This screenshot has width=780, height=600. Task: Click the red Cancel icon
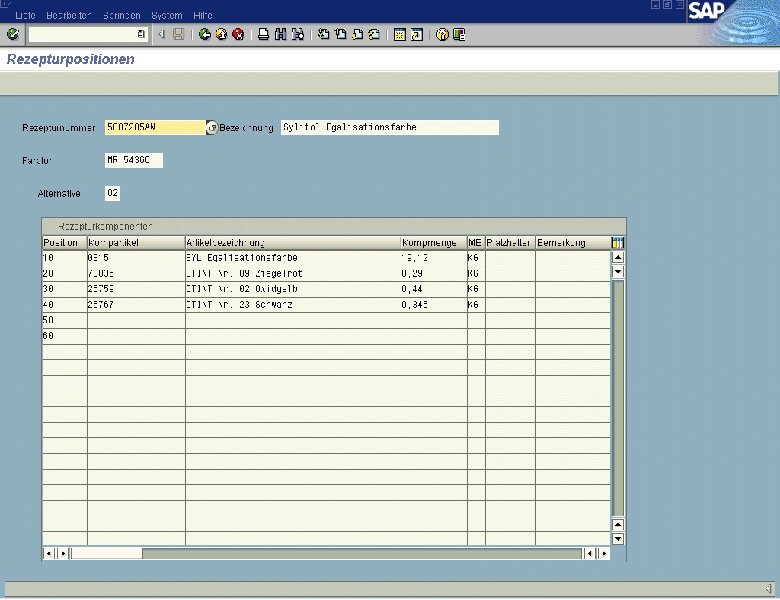pos(238,34)
